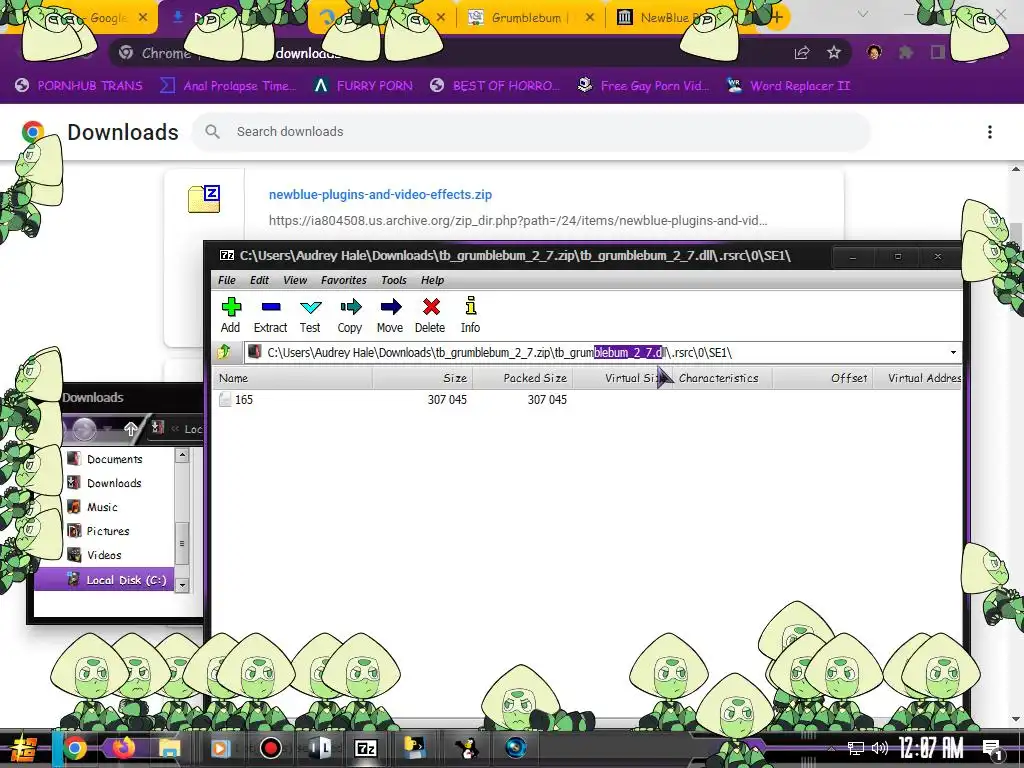This screenshot has height=768, width=1024.
Task: Open the Chrome profile avatar
Action: coord(874,52)
